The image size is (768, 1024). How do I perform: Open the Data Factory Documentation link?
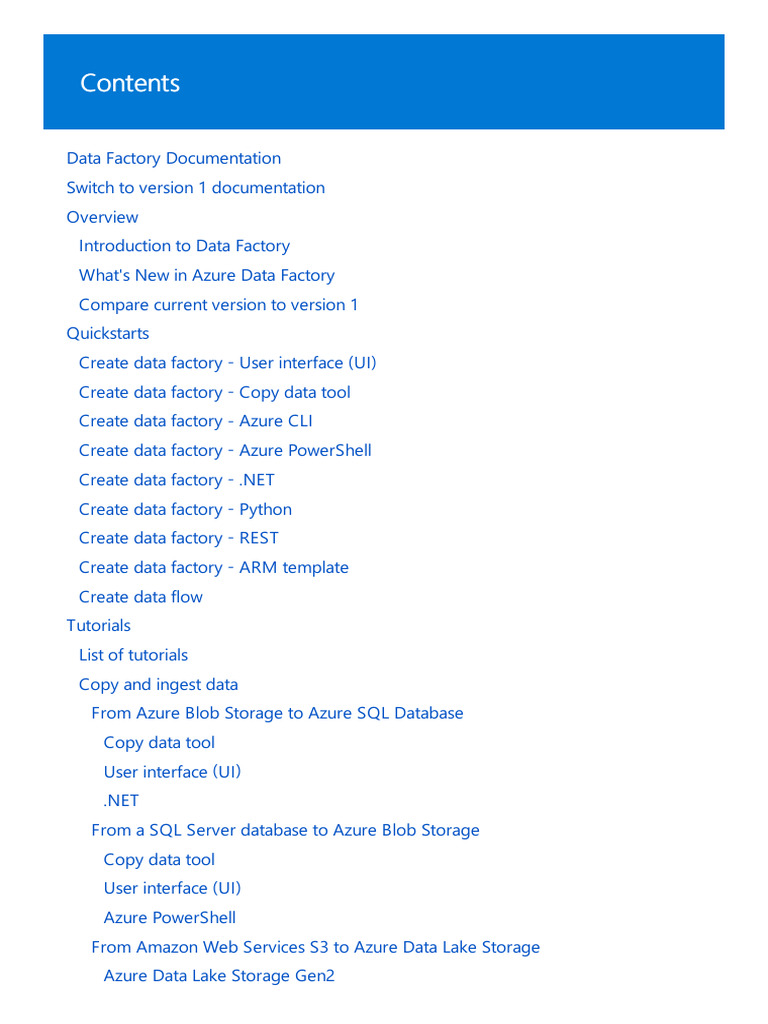173,158
